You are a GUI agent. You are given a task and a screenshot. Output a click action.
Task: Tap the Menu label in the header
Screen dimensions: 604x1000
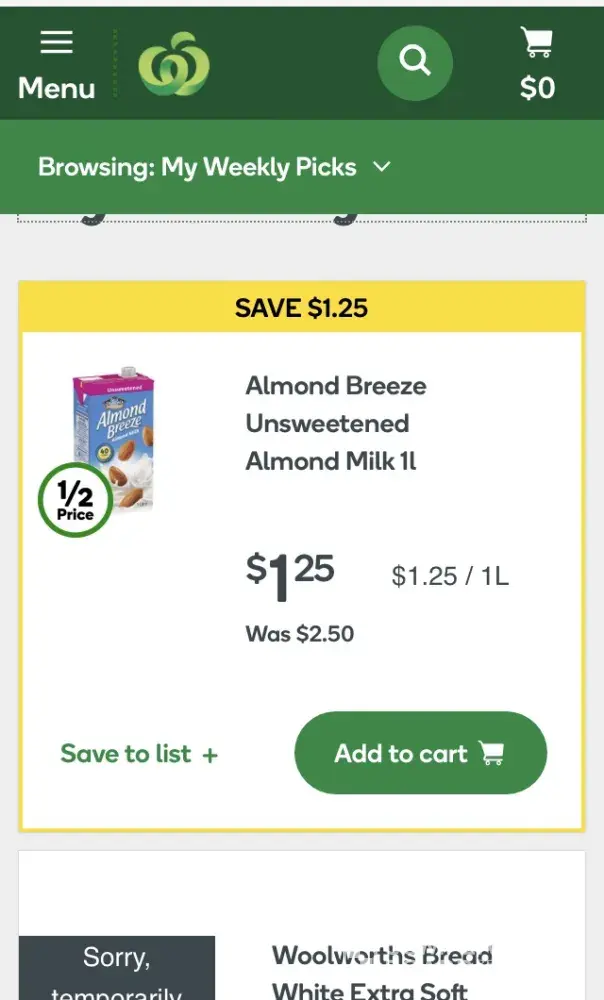tap(56, 88)
